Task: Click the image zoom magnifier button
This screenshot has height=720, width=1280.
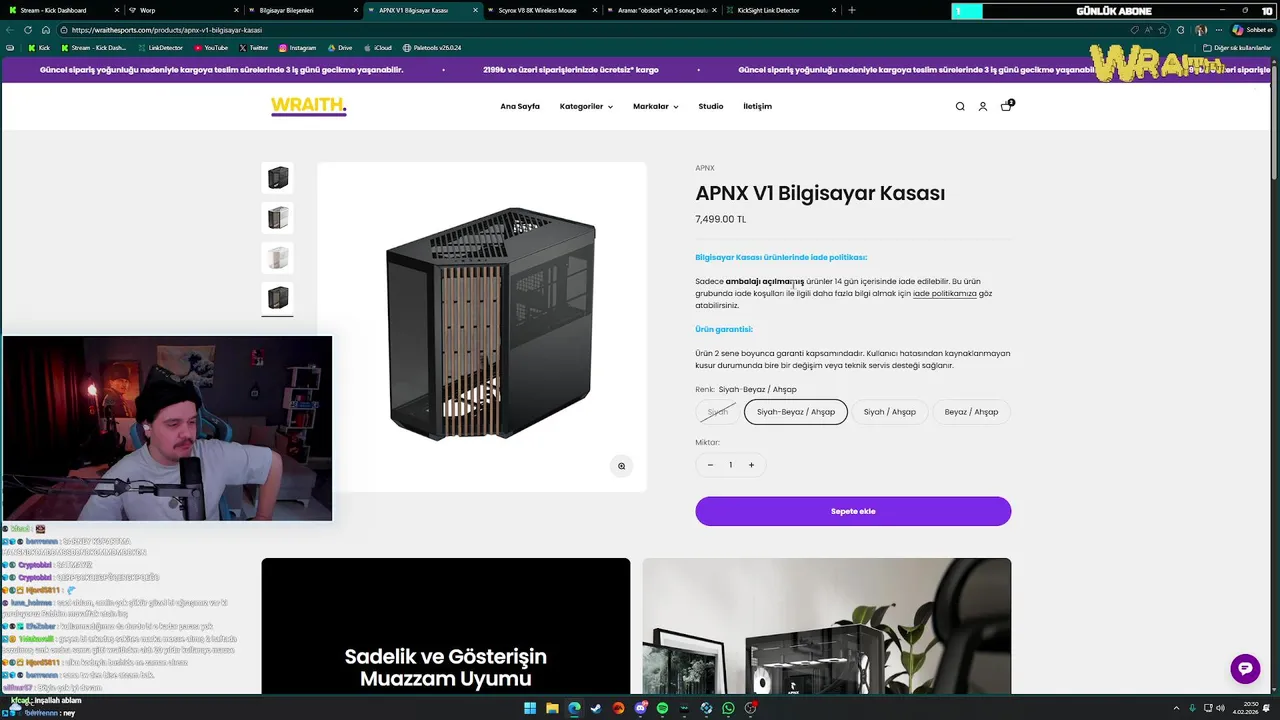Action: coord(621,466)
